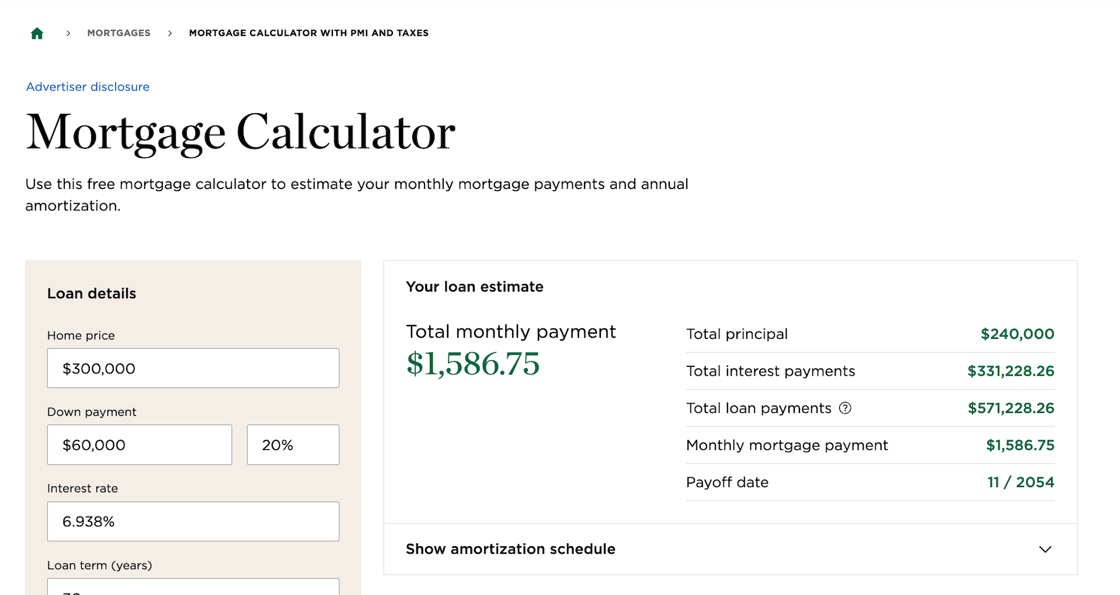Click the Total principal value $240,000

tap(1017, 334)
